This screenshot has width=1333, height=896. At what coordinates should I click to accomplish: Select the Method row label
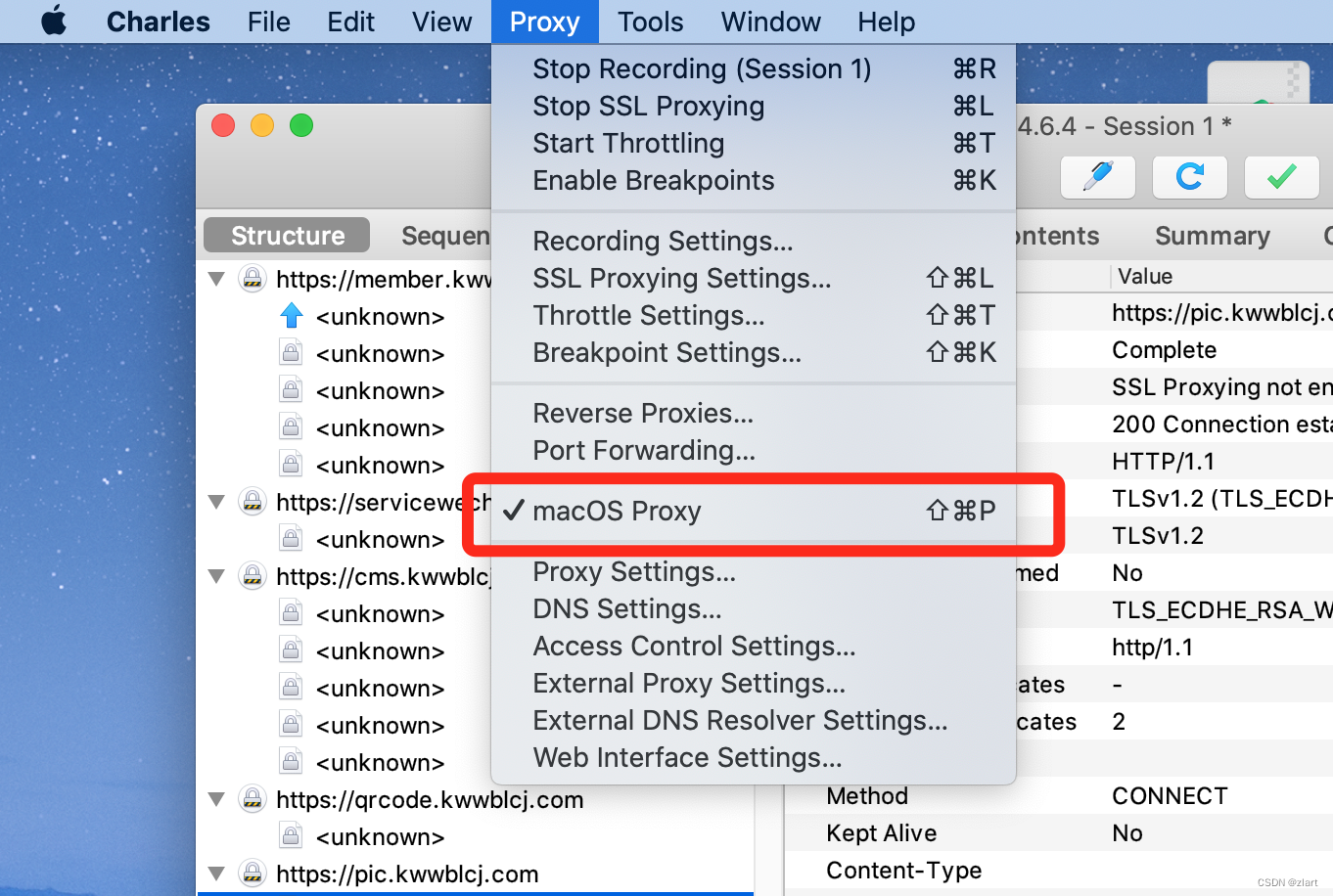click(x=867, y=796)
